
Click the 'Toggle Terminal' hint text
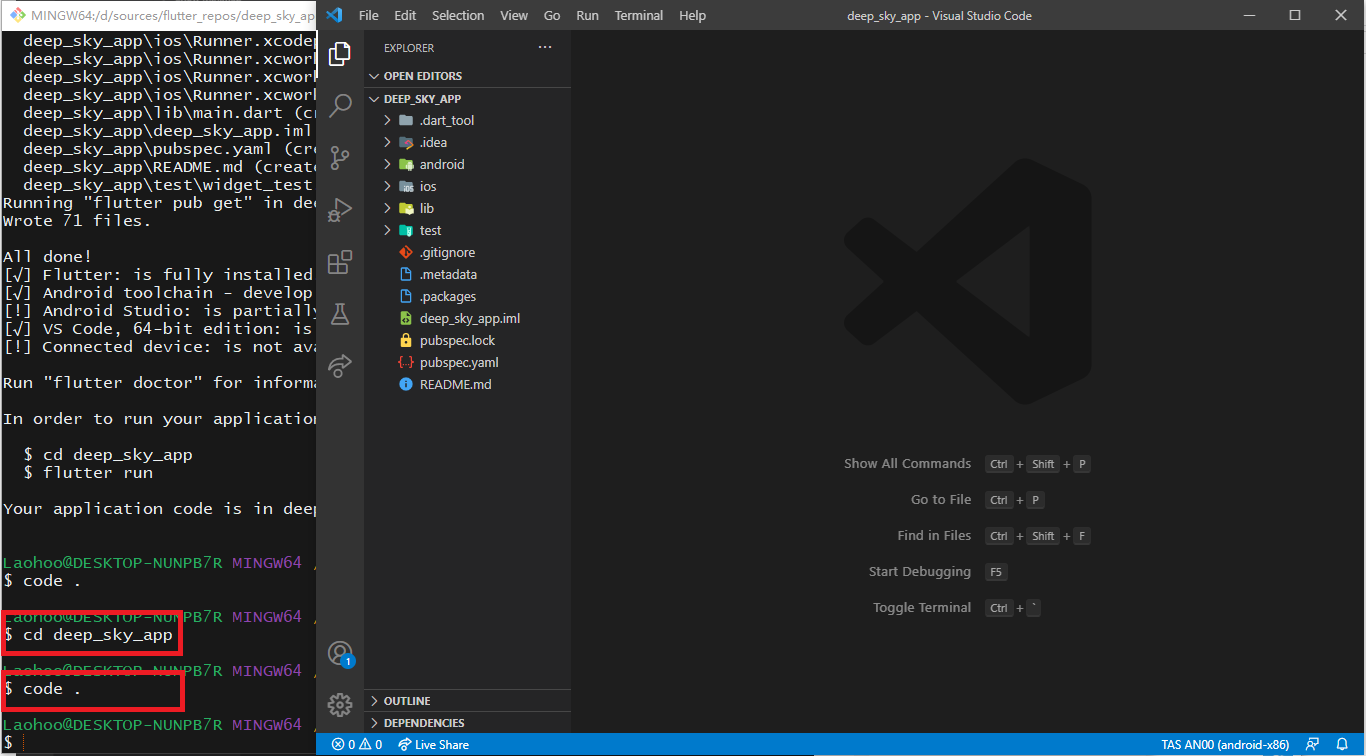[922, 607]
